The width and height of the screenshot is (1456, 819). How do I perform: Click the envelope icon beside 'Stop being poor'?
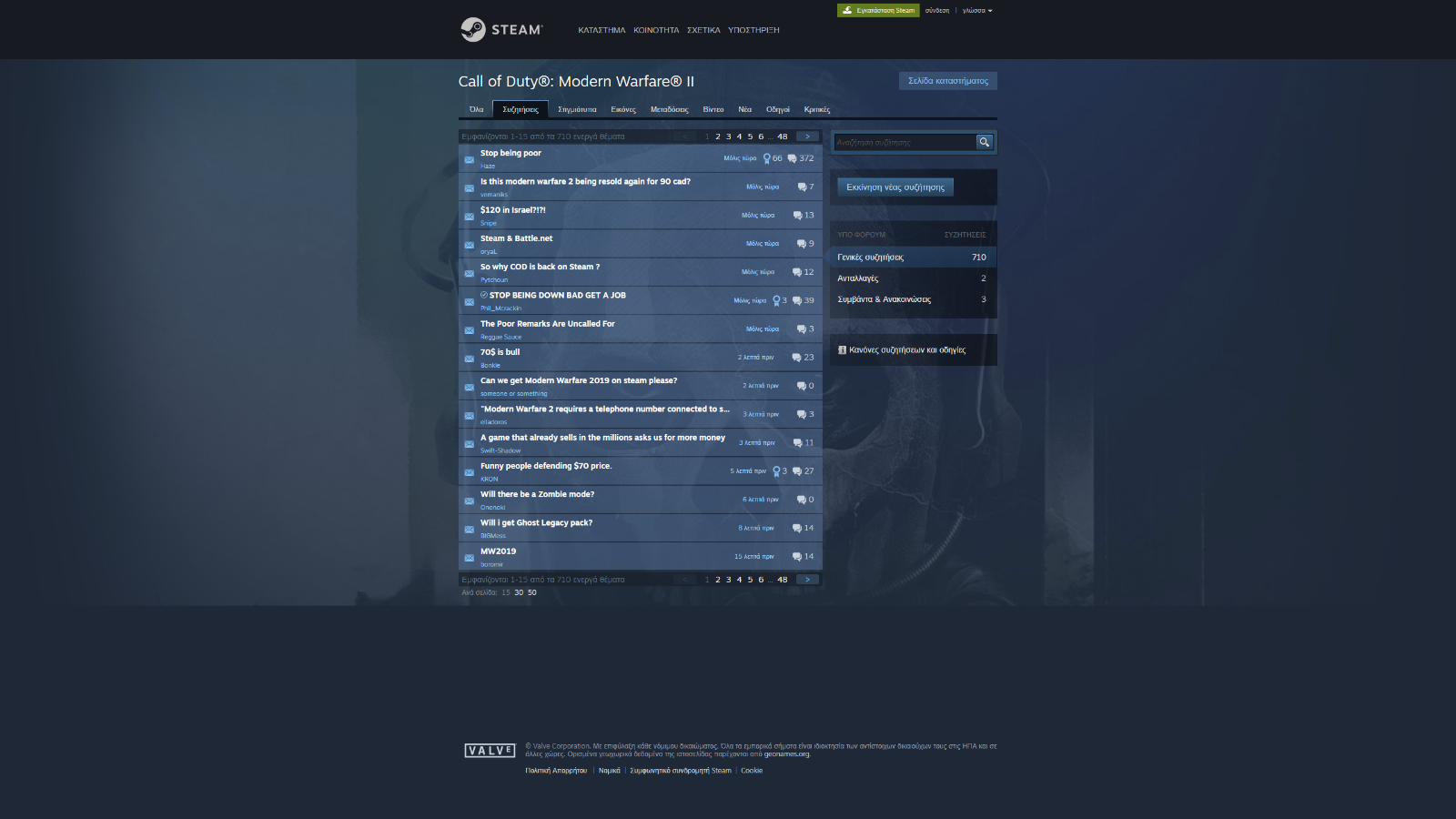click(x=469, y=159)
